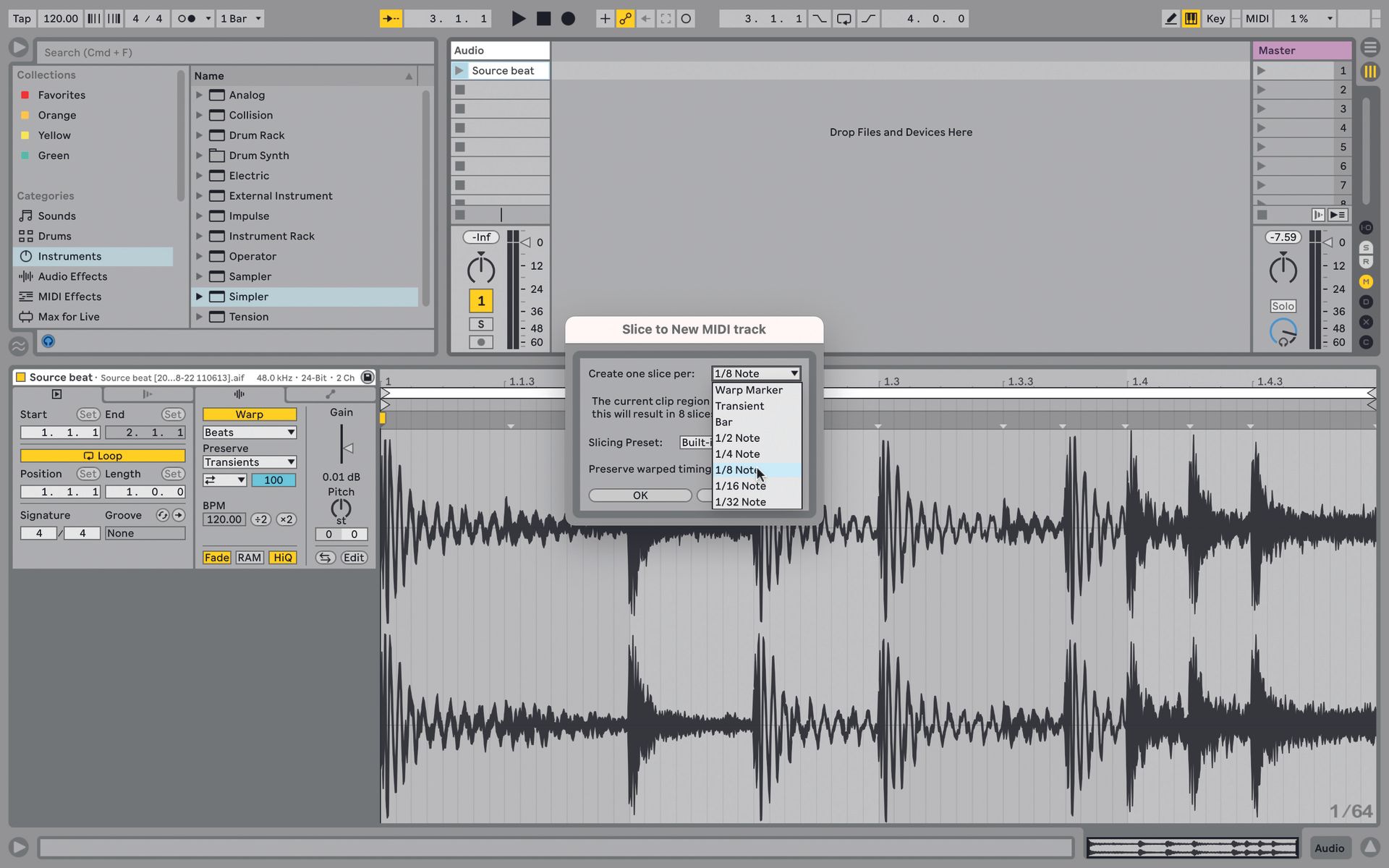The width and height of the screenshot is (1389, 868).
Task: Click OK in the Slice to New MIDI track dialog
Action: 640,495
